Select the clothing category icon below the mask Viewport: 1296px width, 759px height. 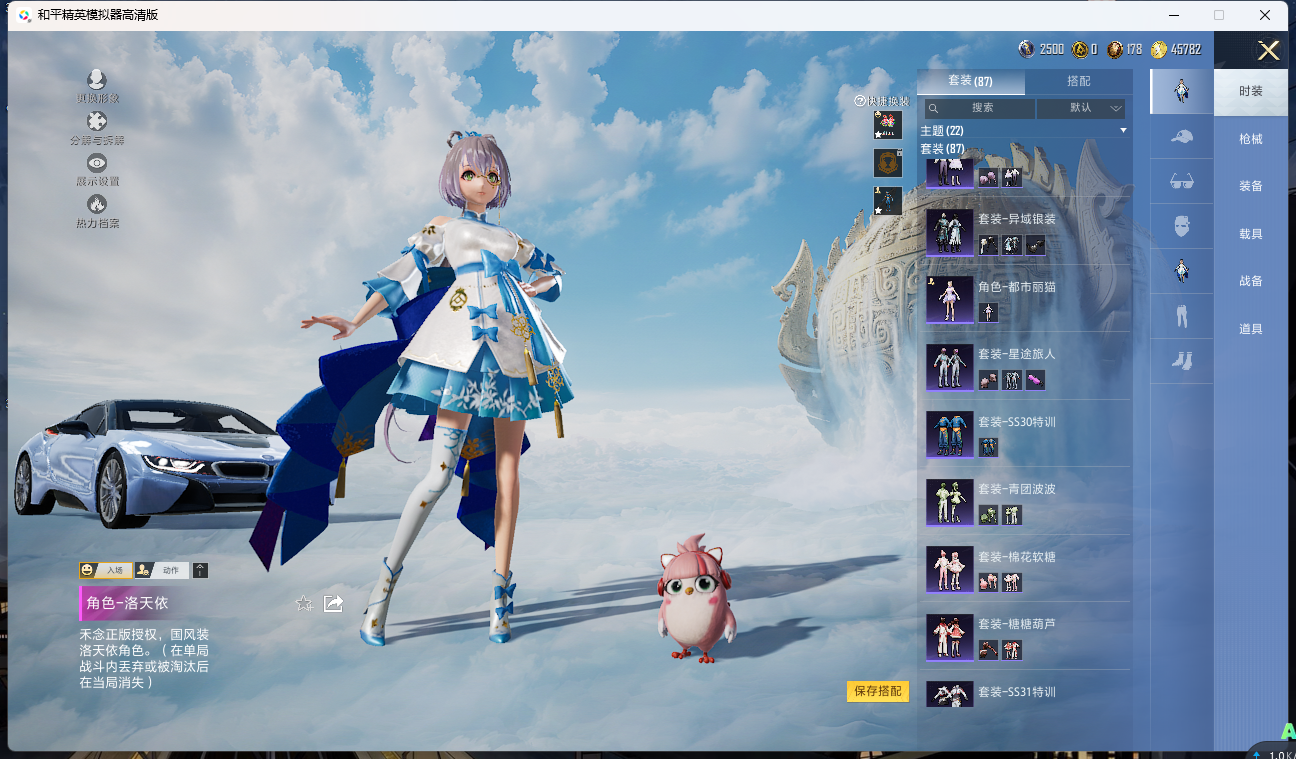(x=1181, y=271)
